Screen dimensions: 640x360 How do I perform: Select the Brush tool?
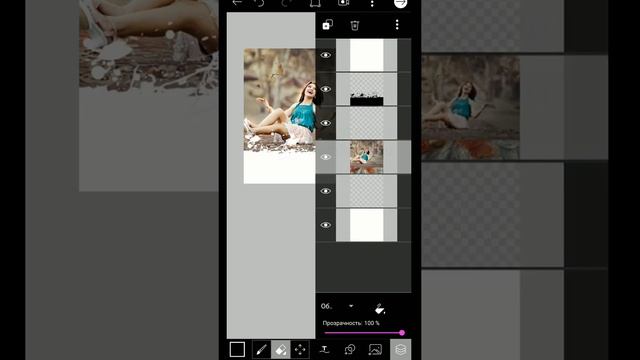click(261, 350)
